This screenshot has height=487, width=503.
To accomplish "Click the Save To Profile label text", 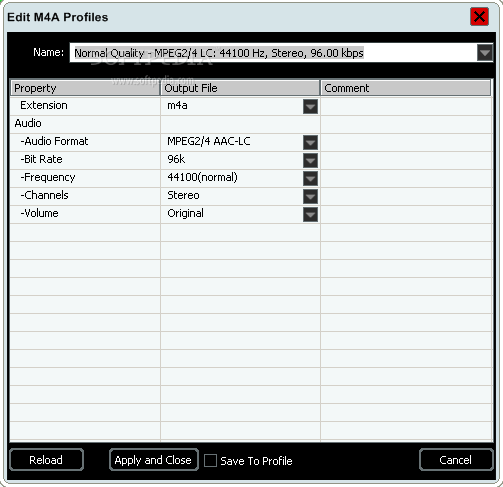I will 256,461.
